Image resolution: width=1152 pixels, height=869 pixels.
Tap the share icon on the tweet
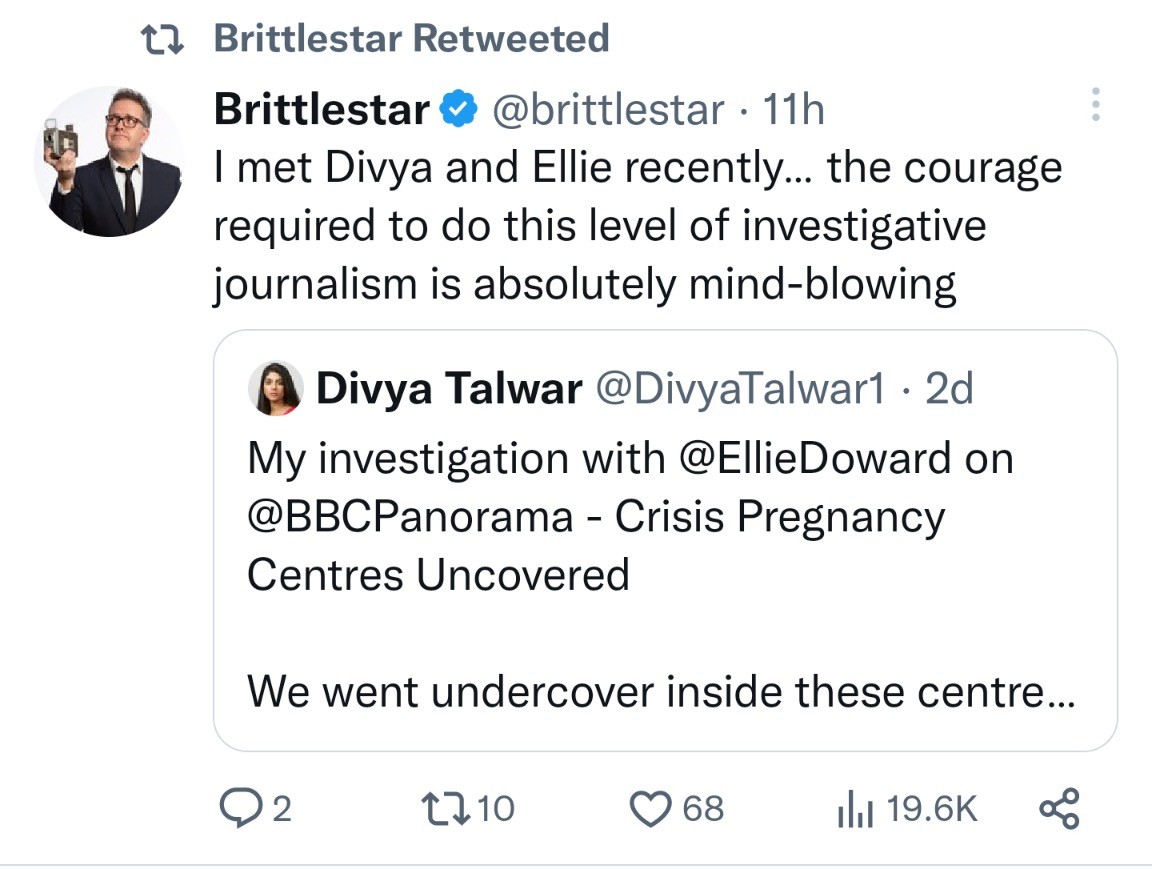1060,808
